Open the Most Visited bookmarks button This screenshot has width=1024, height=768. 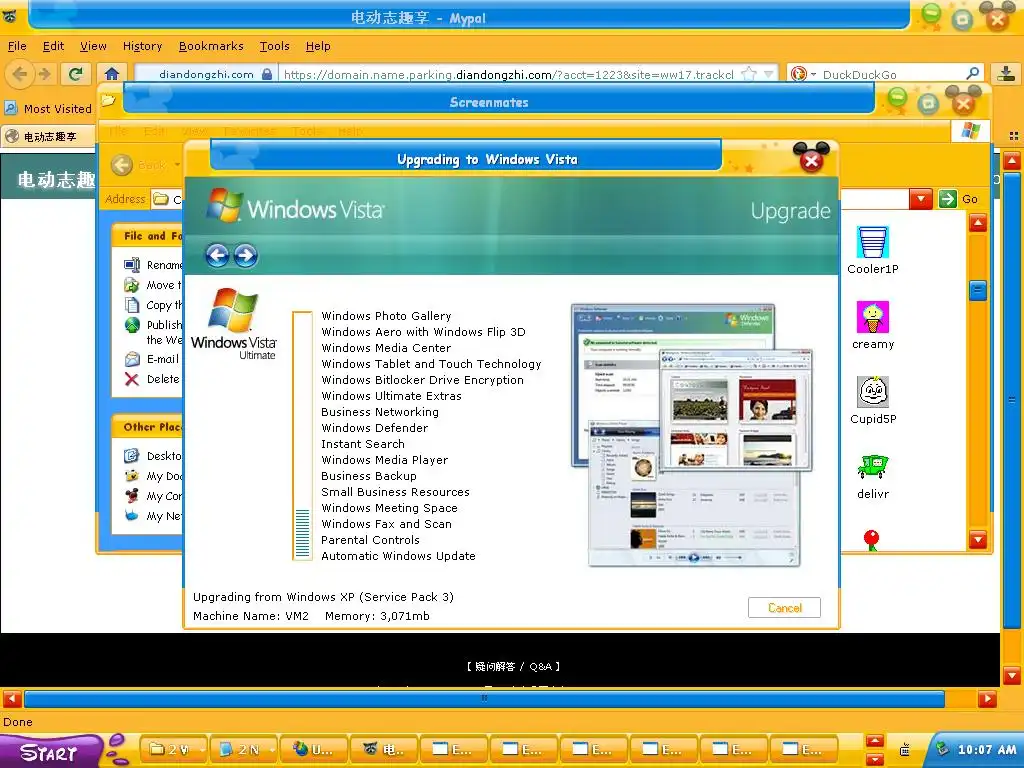[48, 108]
